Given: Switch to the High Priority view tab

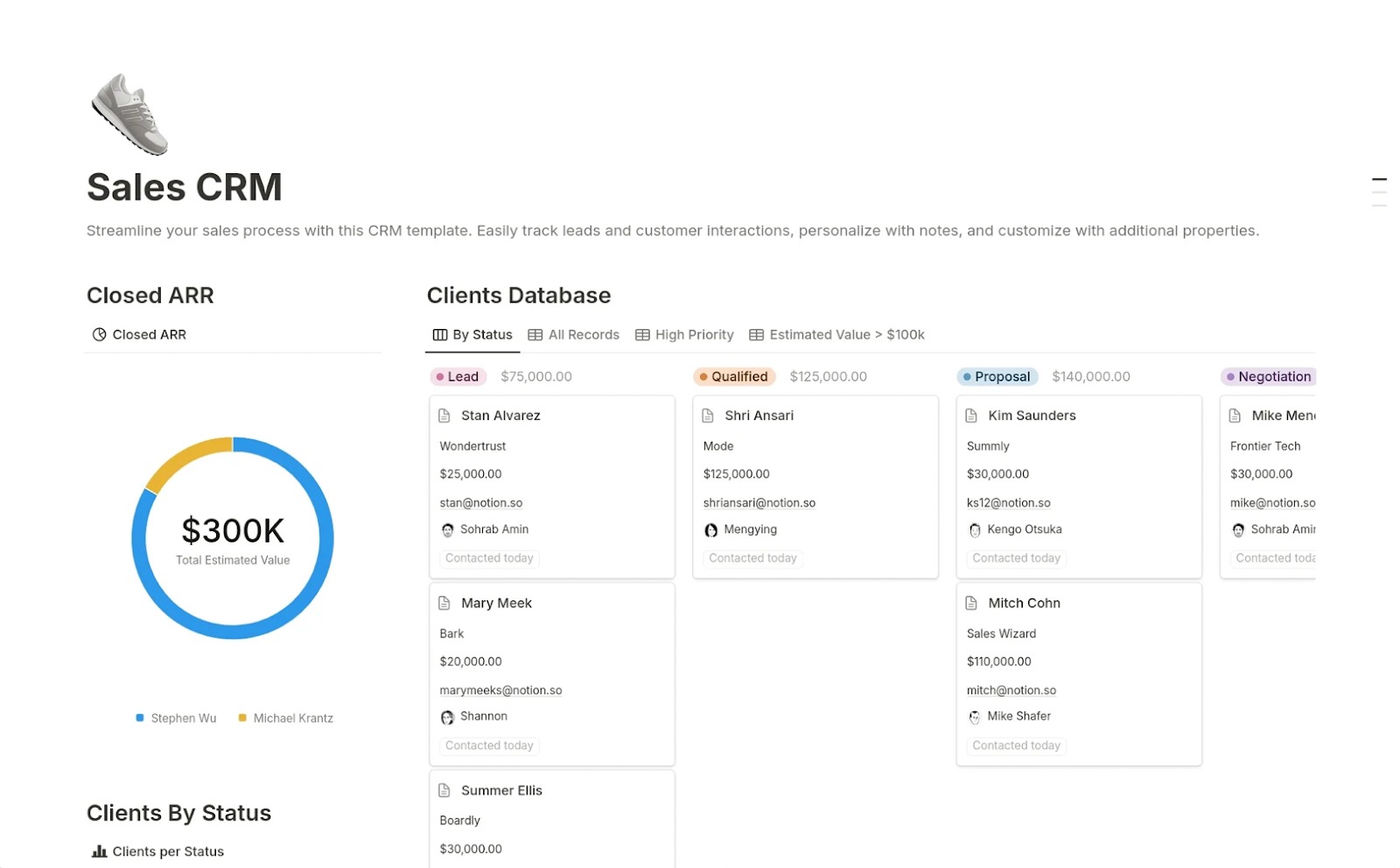Looking at the screenshot, I should pos(694,334).
